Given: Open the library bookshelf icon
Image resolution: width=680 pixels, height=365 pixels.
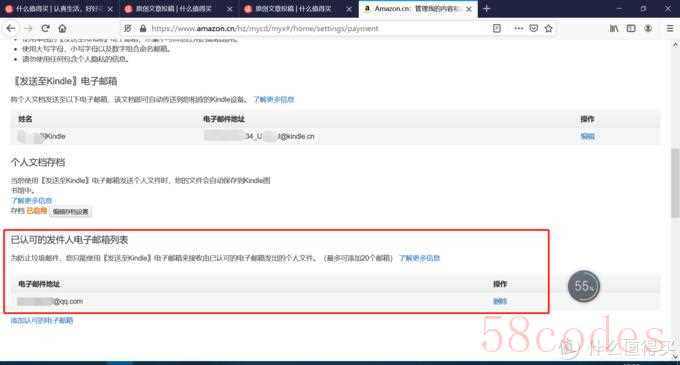Looking at the screenshot, I should pyautogui.click(x=614, y=28).
